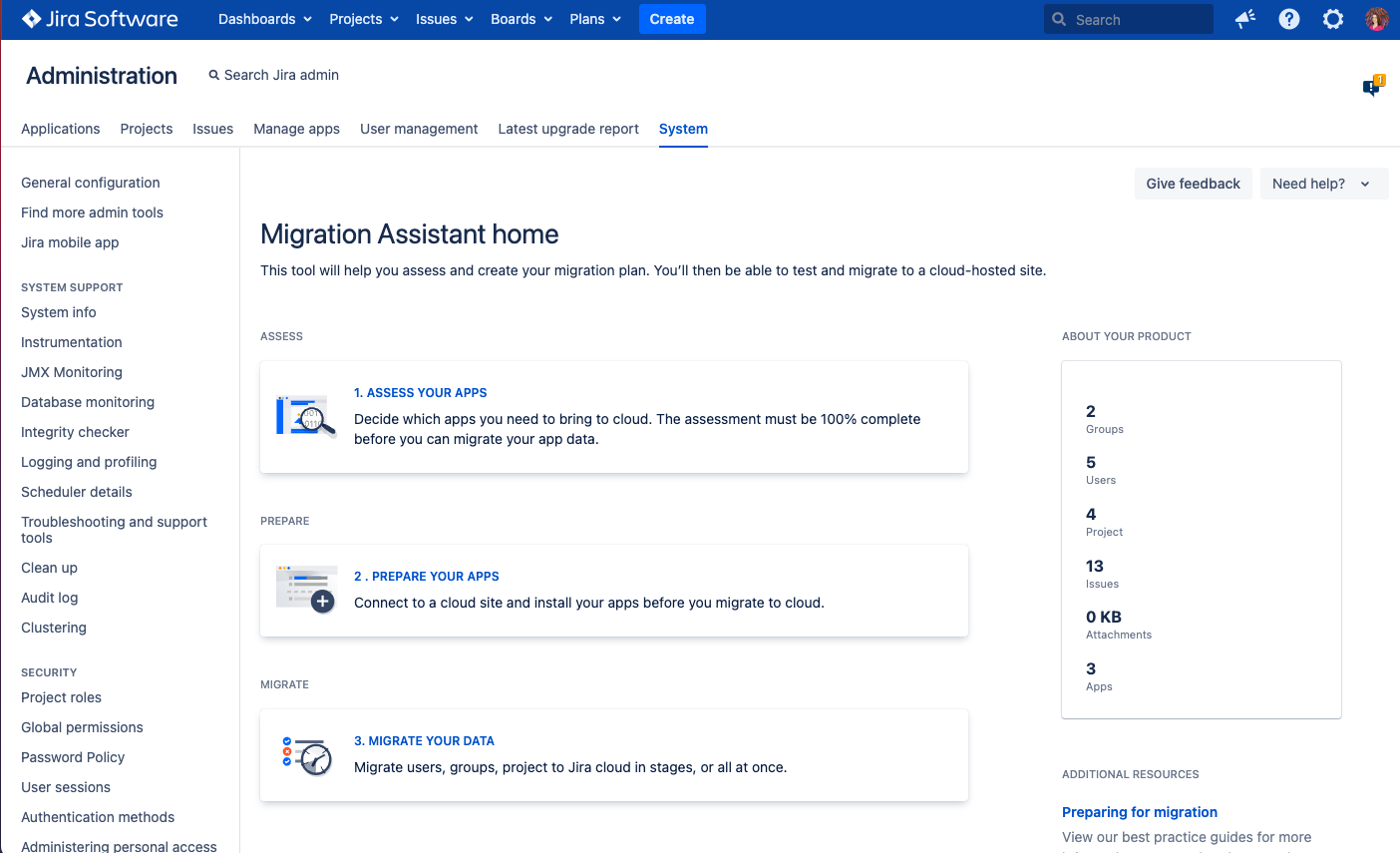
Task: Click the Migrate your data illustration icon
Action: coord(307,756)
